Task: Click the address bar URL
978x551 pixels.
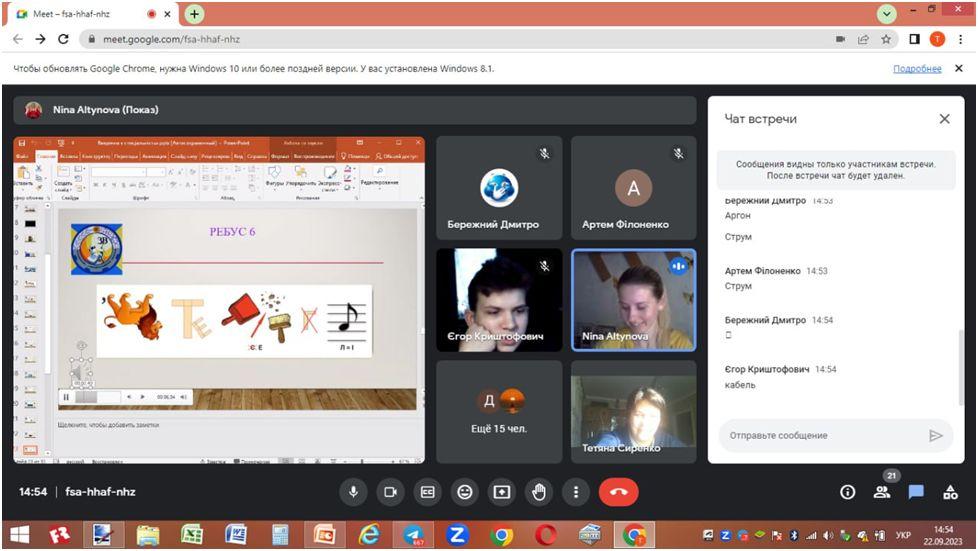Action: click(x=172, y=39)
